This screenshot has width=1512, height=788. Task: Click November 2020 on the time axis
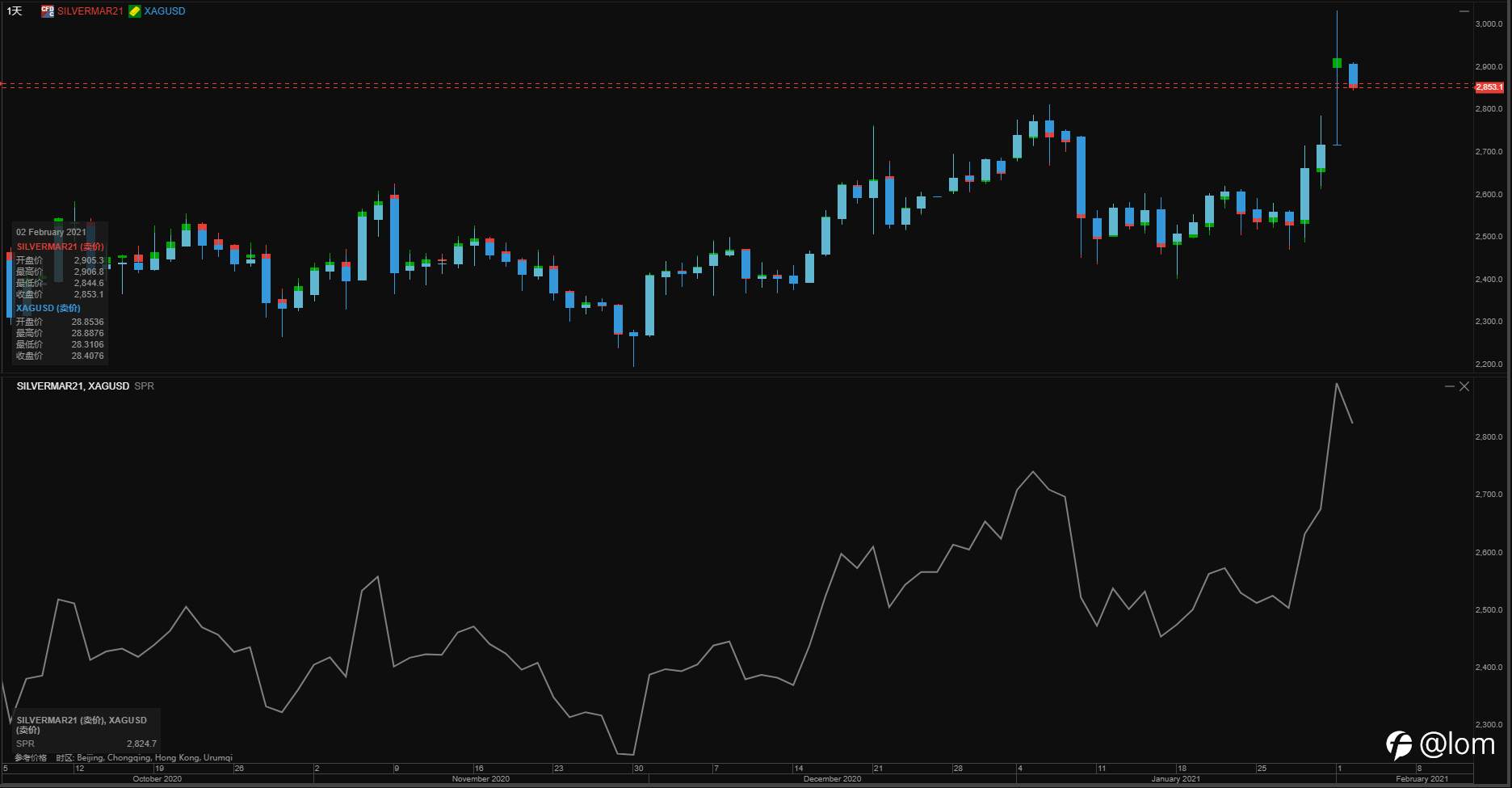pyautogui.click(x=481, y=779)
